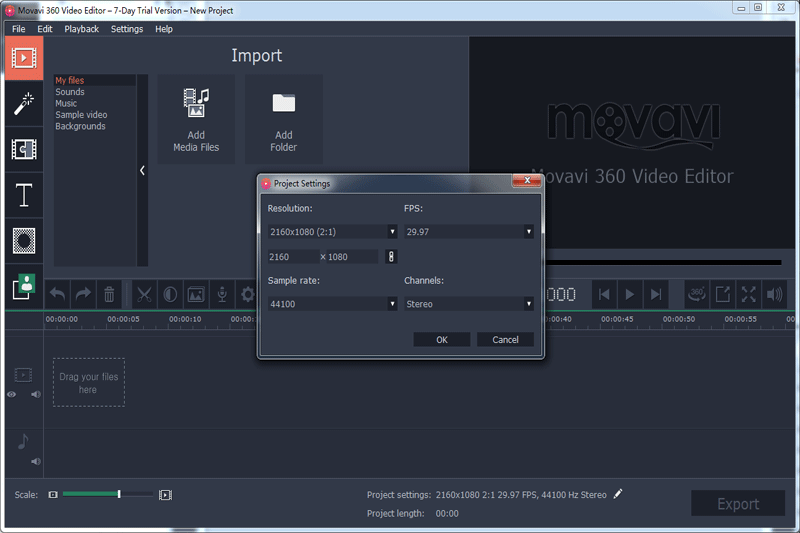
Task: Select Sounds category
Action: pos(94,92)
